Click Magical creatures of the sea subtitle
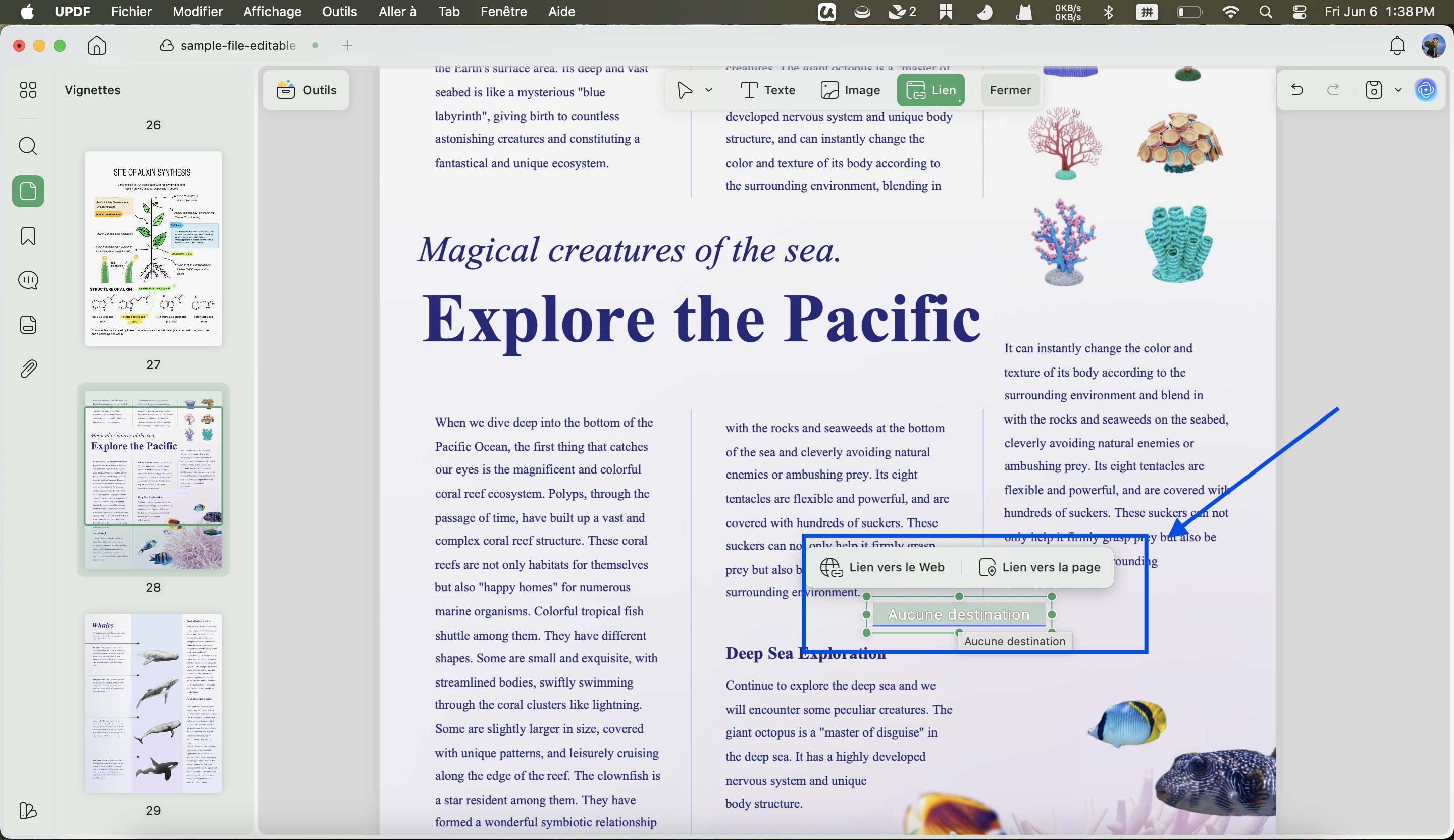Screen dimensions: 1454x840 coord(629,251)
